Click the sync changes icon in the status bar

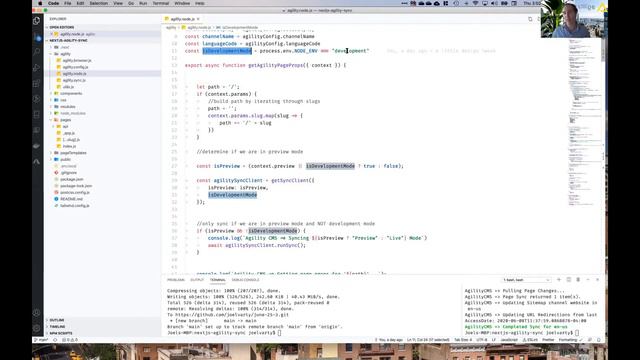coord(55,340)
